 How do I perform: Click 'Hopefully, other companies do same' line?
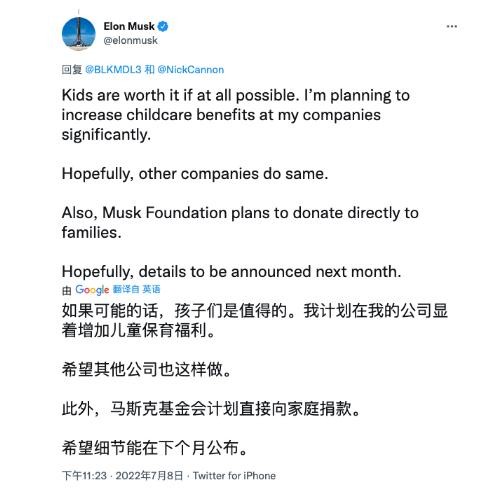pos(195,174)
